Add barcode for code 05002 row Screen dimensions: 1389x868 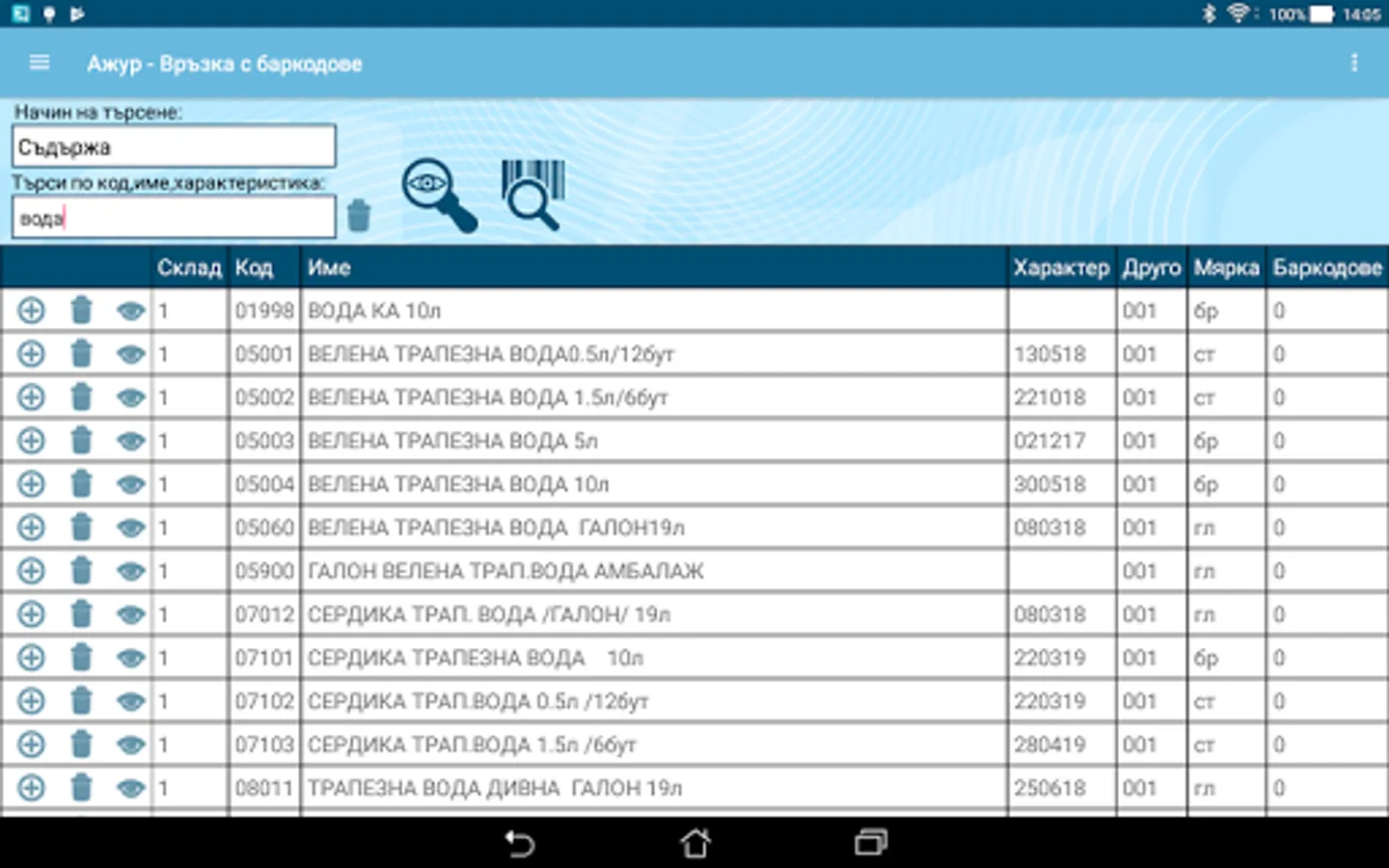click(x=31, y=397)
